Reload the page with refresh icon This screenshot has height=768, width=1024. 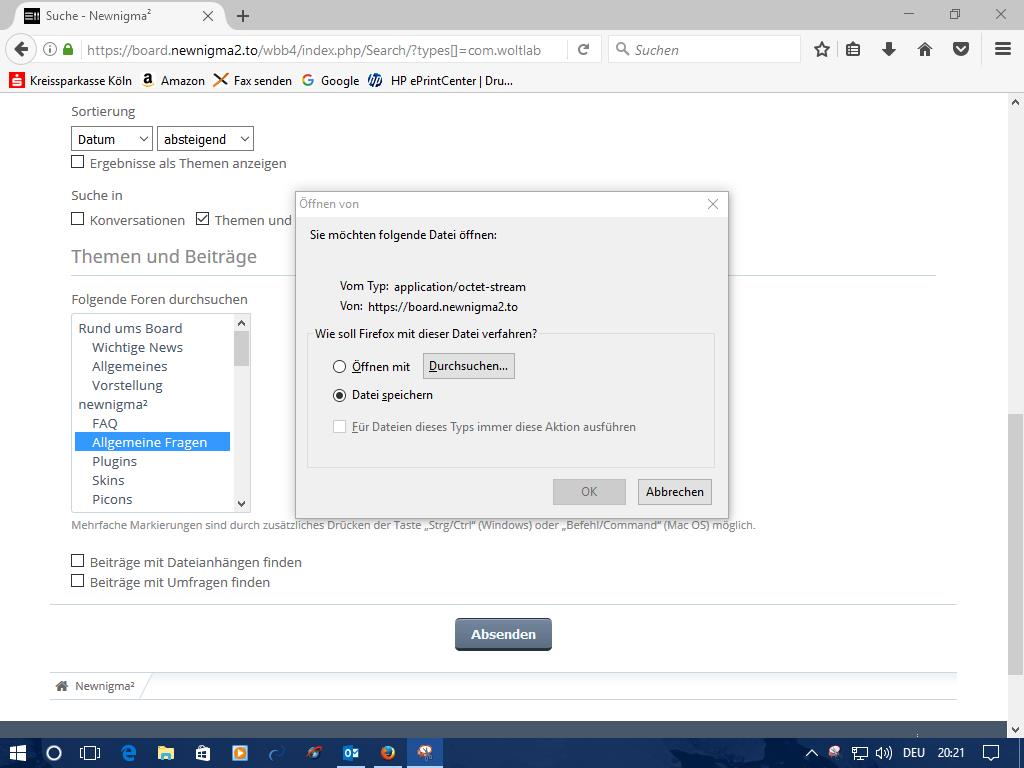pyautogui.click(x=583, y=49)
